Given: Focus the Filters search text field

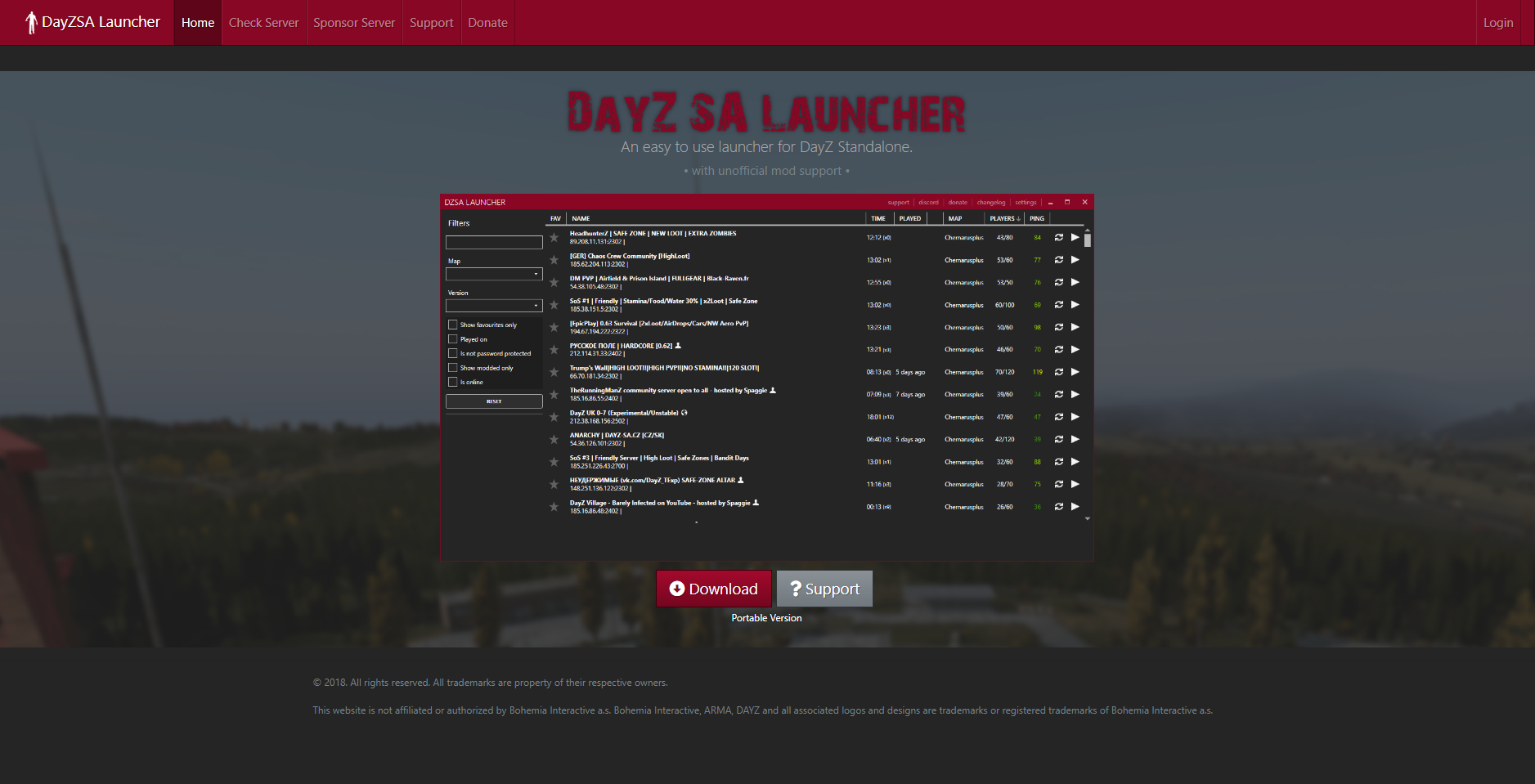Looking at the screenshot, I should pos(494,242).
